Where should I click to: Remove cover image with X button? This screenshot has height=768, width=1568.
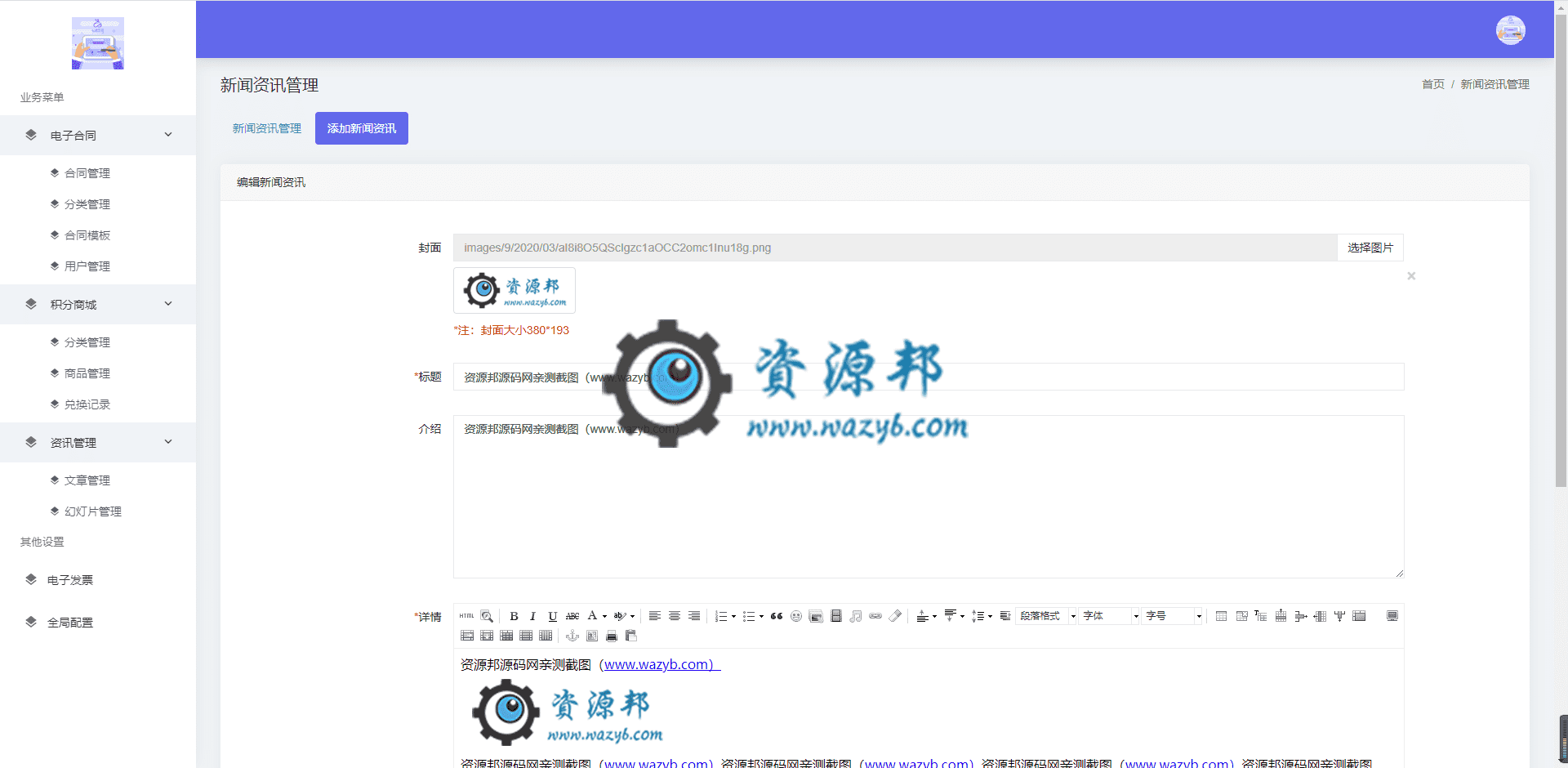pyautogui.click(x=1411, y=276)
